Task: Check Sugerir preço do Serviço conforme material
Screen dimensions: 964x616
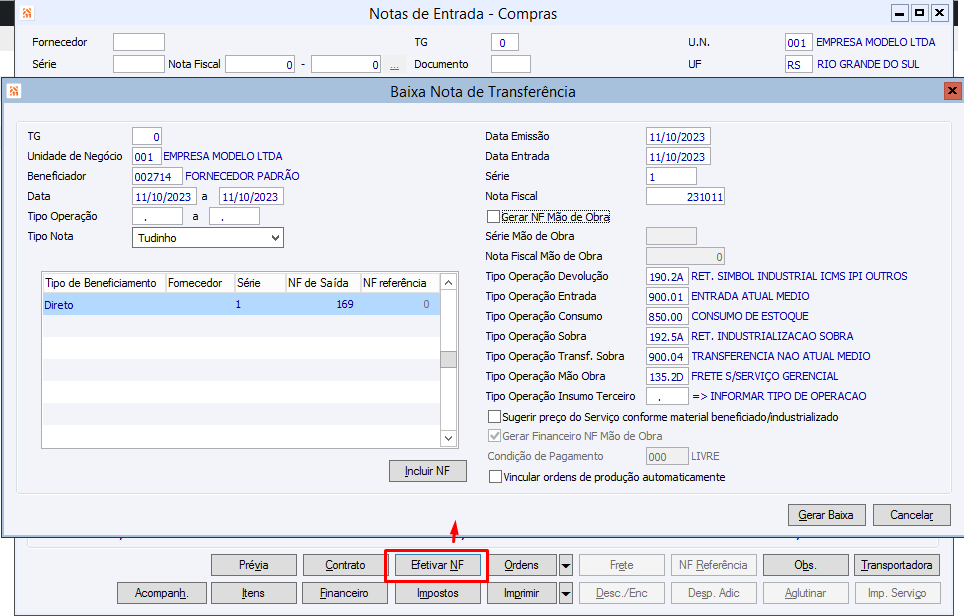Action: coord(494,417)
